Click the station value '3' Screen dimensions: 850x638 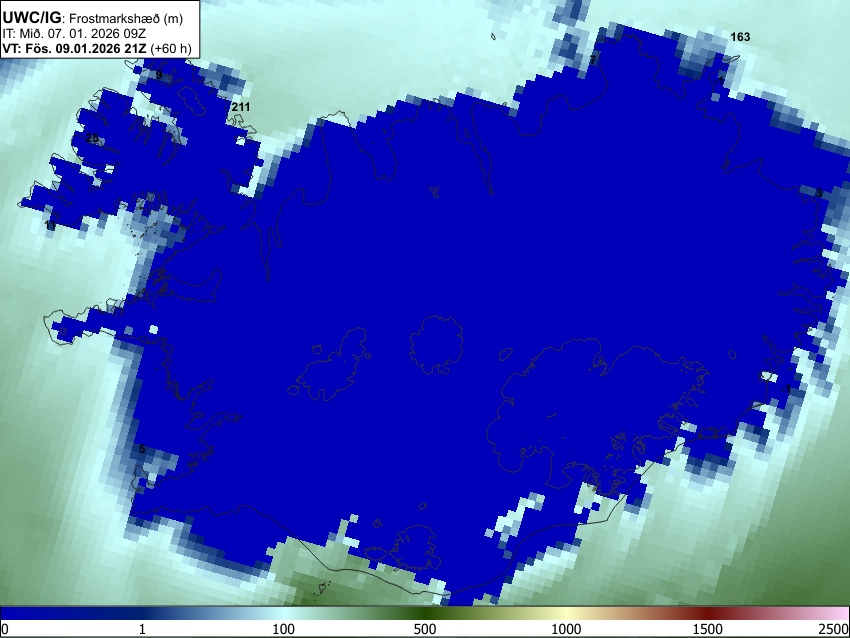pos(819,193)
